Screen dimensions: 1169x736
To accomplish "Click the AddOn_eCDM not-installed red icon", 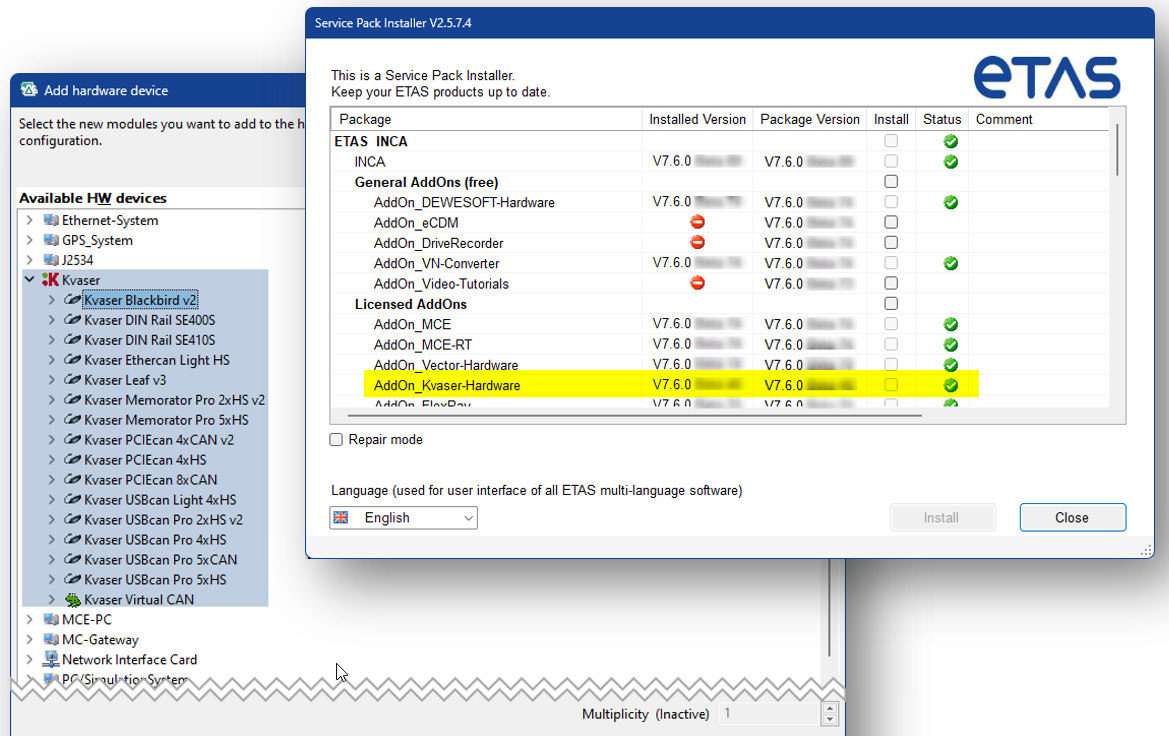I will pyautogui.click(x=698, y=222).
